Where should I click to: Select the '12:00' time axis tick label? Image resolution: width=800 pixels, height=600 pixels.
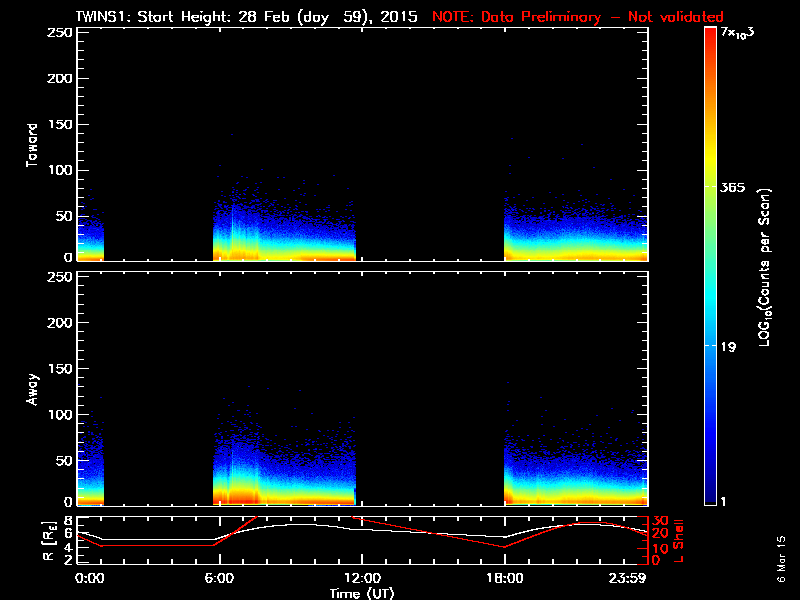pos(361,578)
